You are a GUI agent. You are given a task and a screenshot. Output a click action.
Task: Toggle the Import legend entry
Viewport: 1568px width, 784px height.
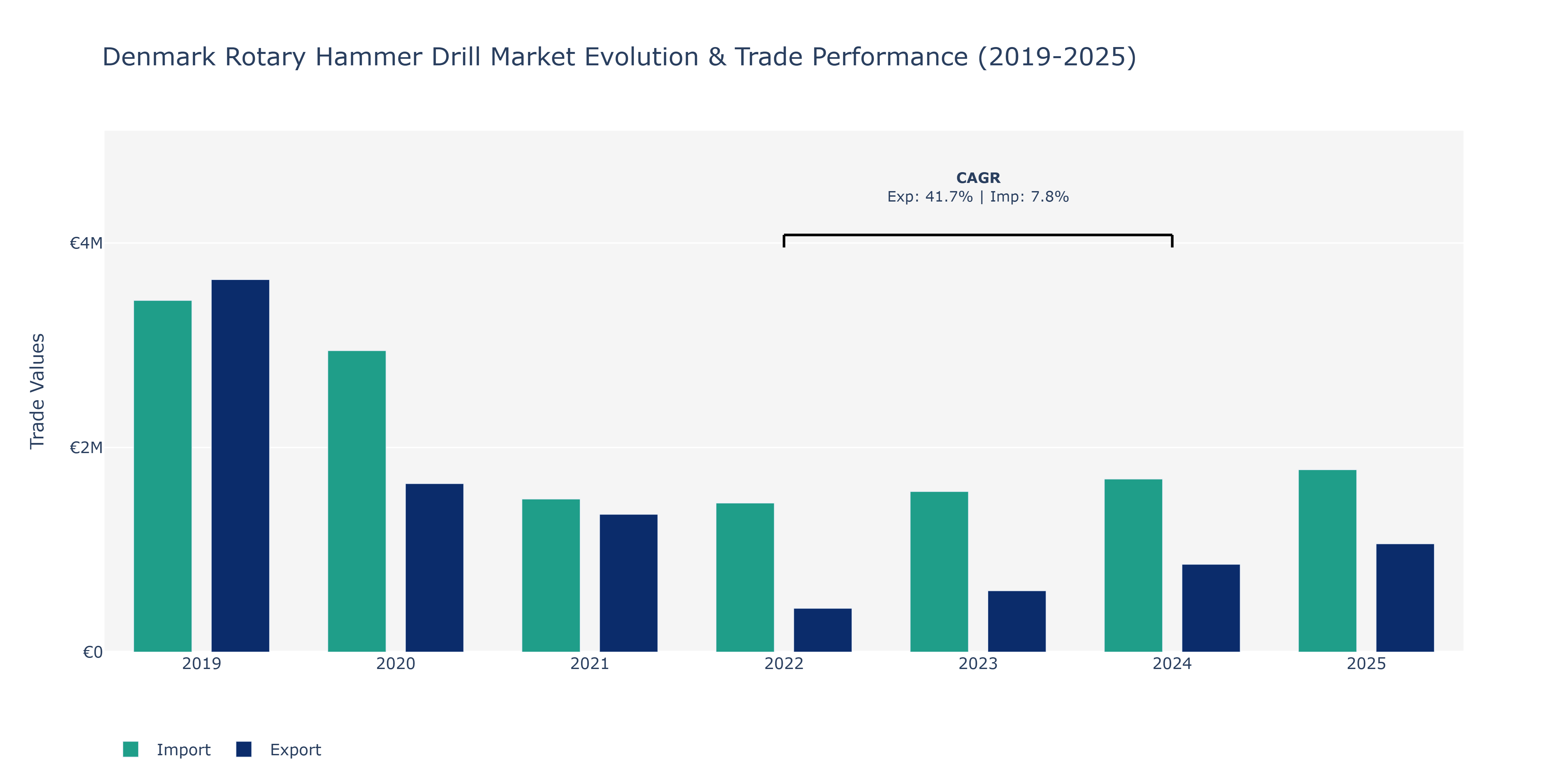pos(167,749)
